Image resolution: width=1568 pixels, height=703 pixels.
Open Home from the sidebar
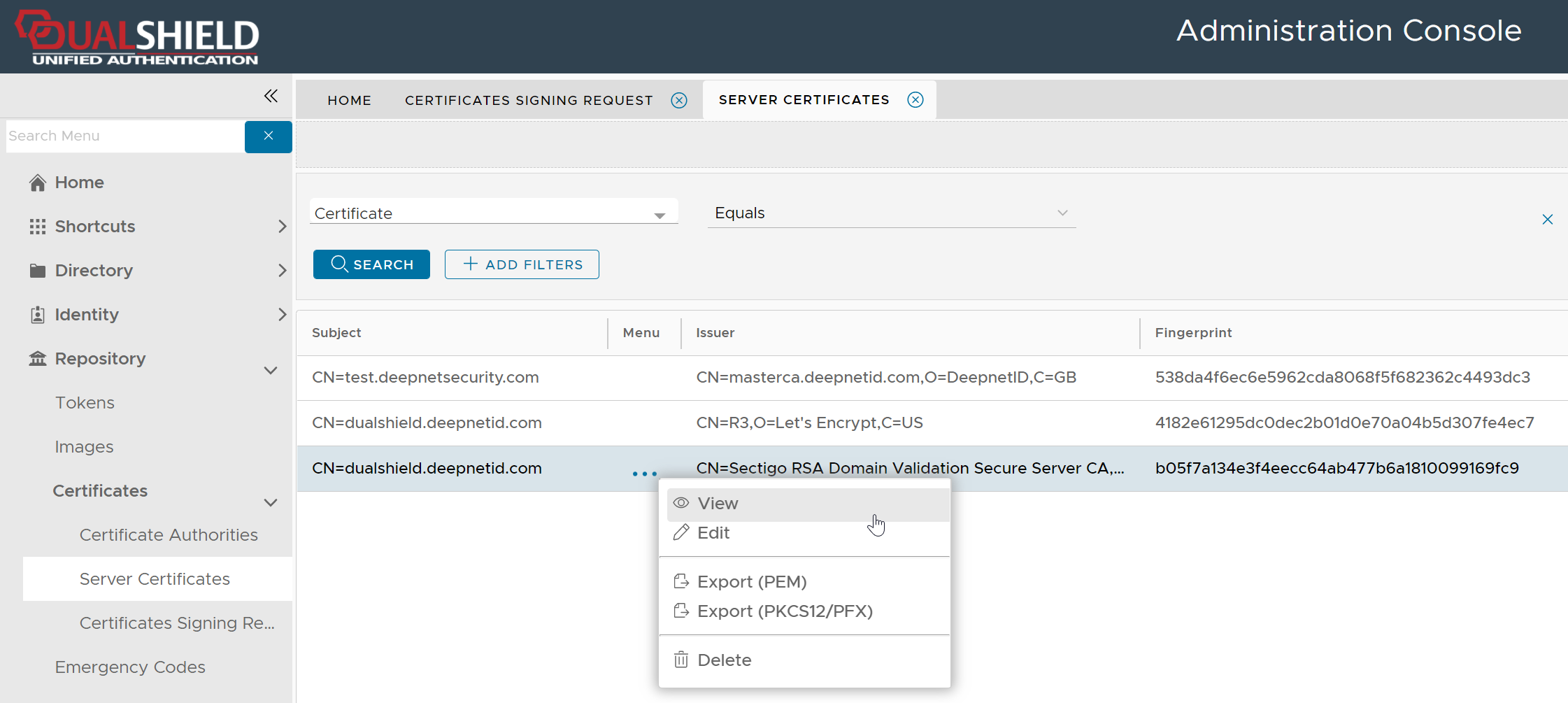(79, 183)
